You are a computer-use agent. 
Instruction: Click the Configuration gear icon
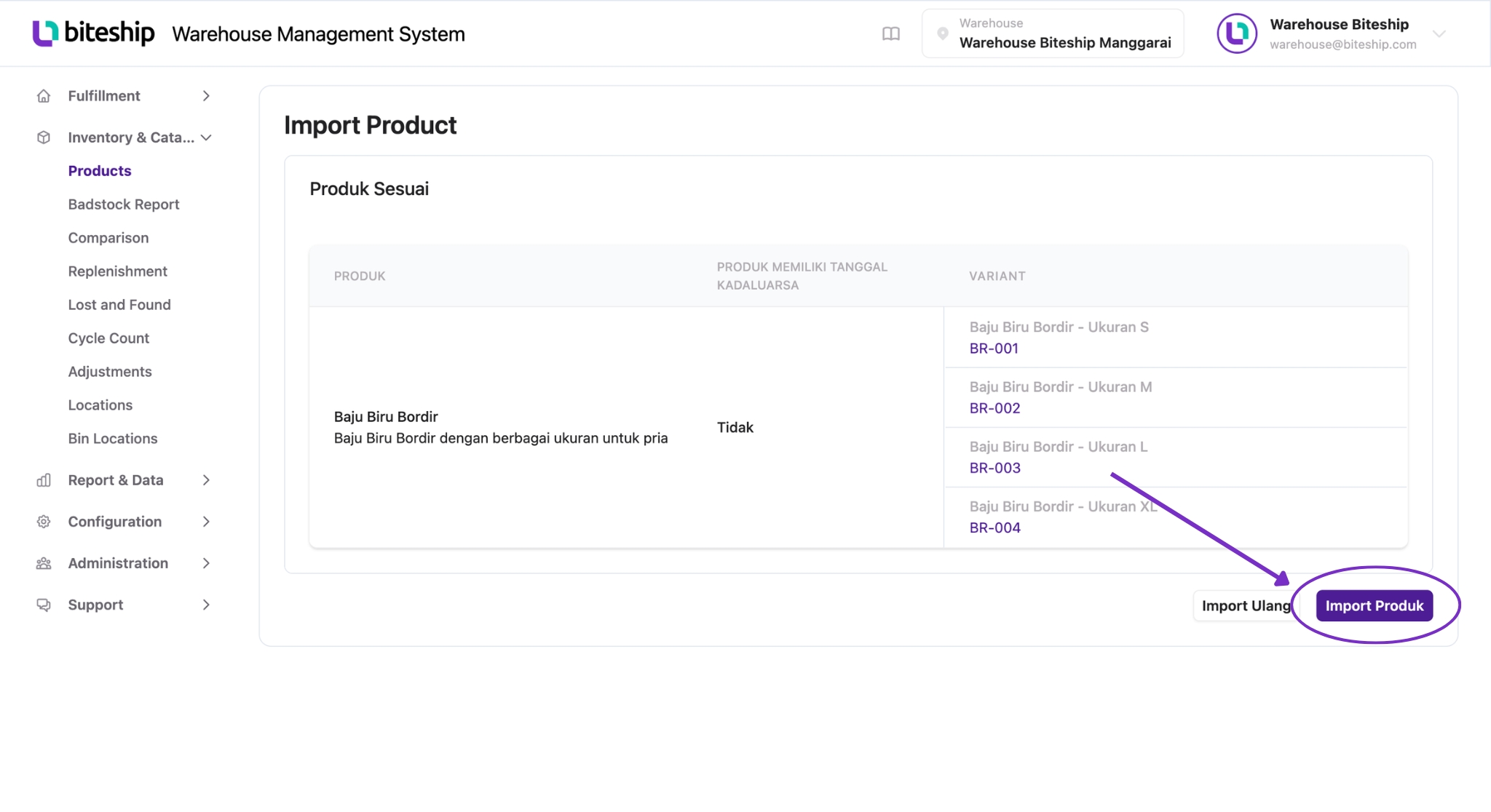click(44, 522)
